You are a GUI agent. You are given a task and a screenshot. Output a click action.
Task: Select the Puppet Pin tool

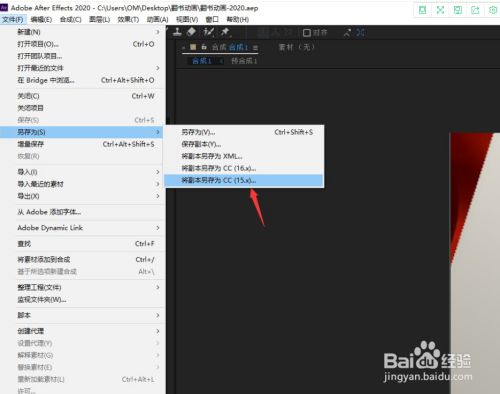coord(225,32)
